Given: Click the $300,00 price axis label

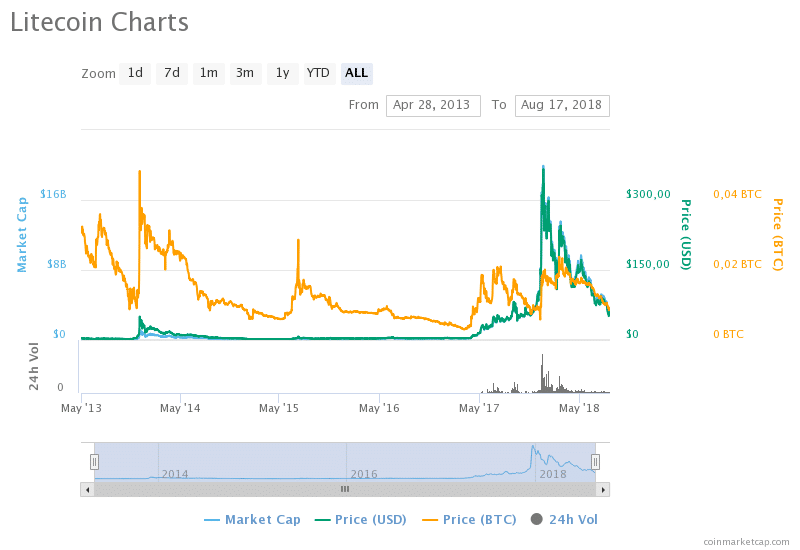Looking at the screenshot, I should (648, 194).
